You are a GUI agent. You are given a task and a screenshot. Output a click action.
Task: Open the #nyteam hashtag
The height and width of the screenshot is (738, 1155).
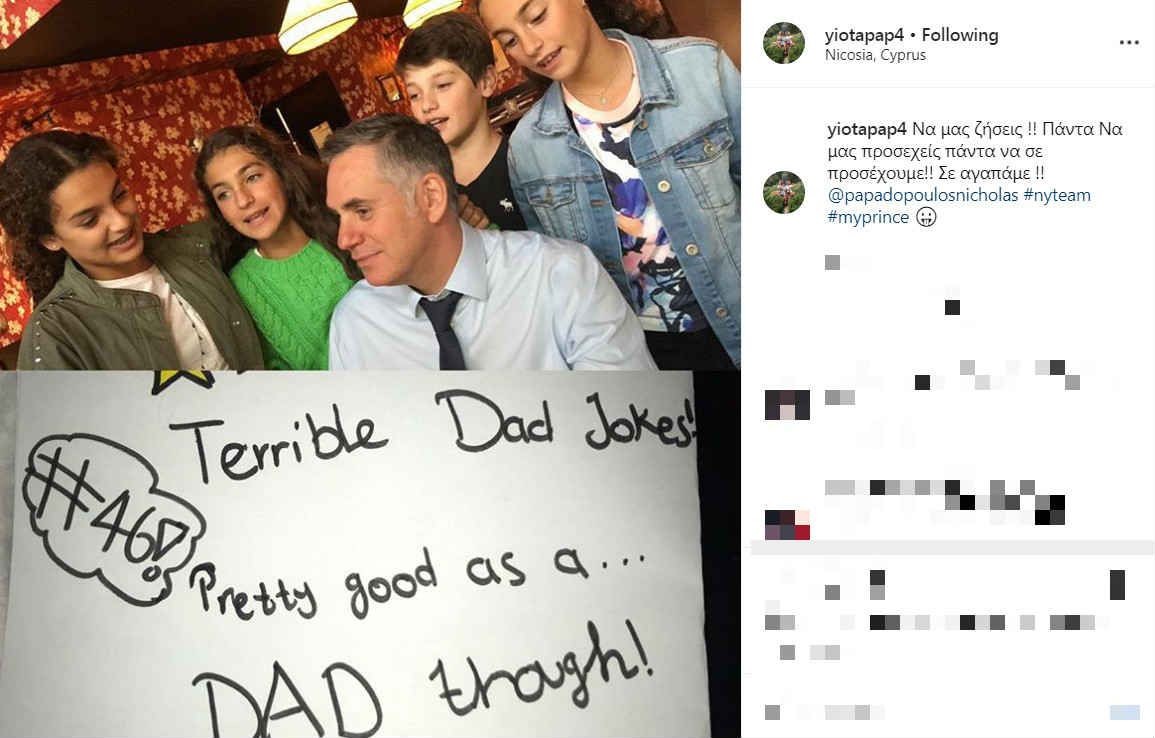[x=1057, y=195]
